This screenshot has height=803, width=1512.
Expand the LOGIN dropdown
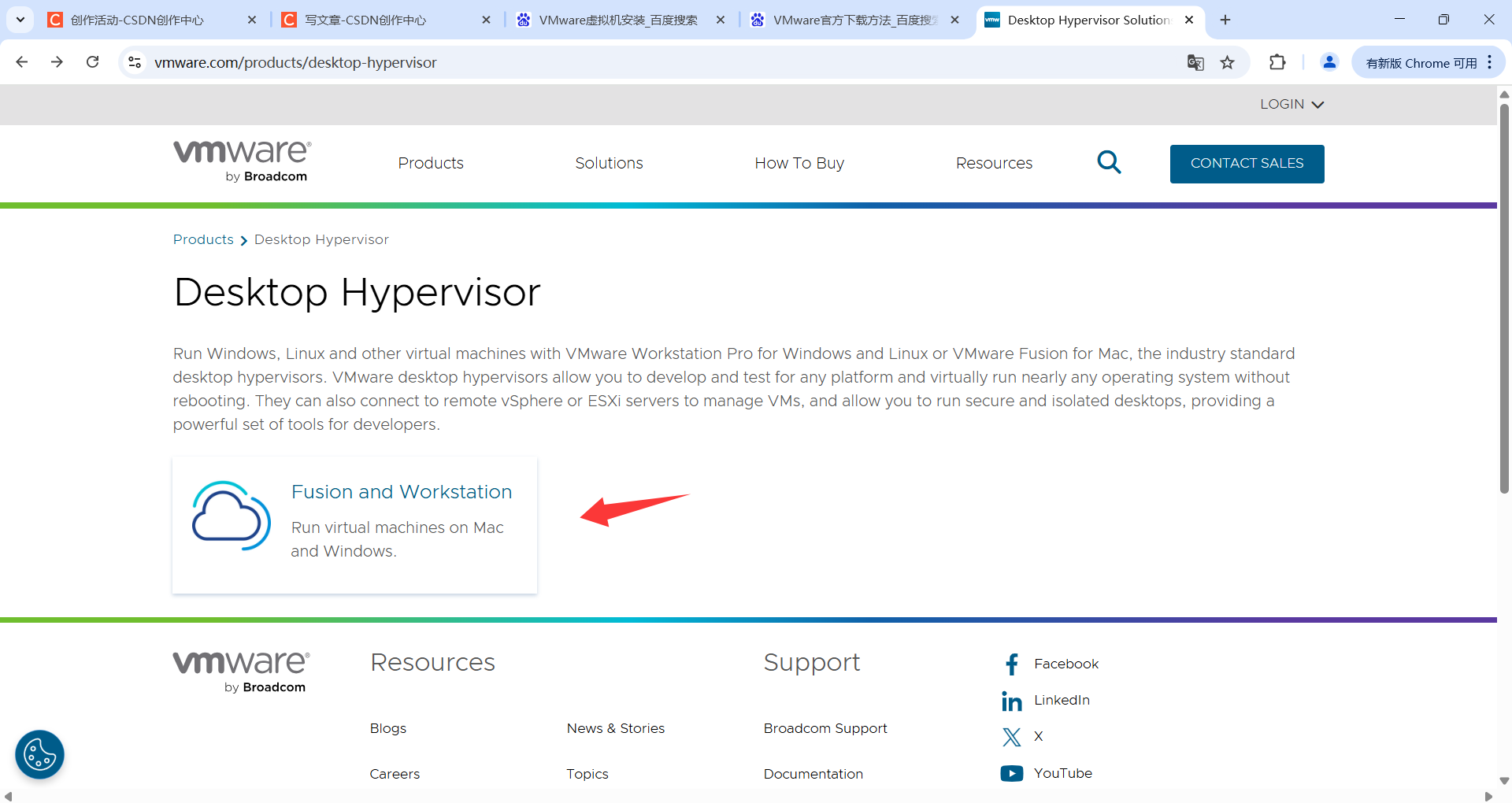coord(1291,104)
